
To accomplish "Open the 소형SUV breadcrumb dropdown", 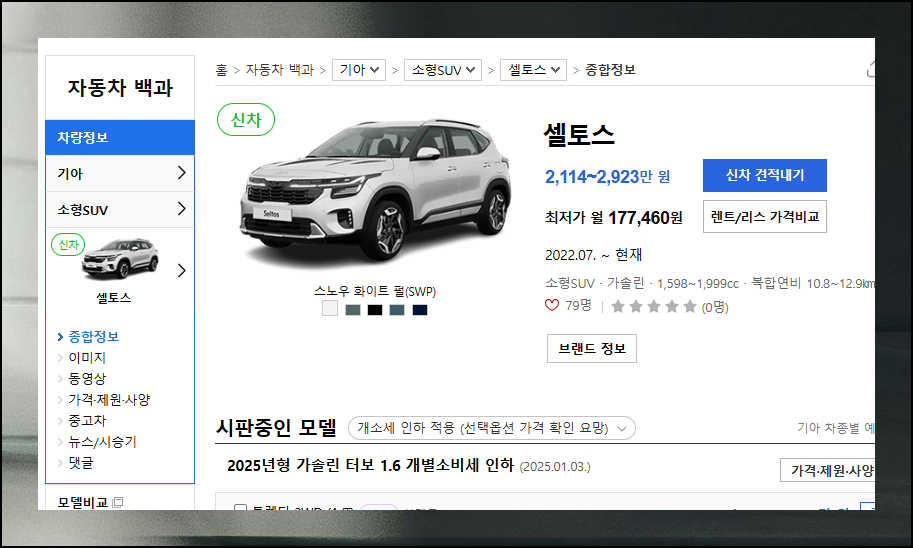I will [x=443, y=70].
